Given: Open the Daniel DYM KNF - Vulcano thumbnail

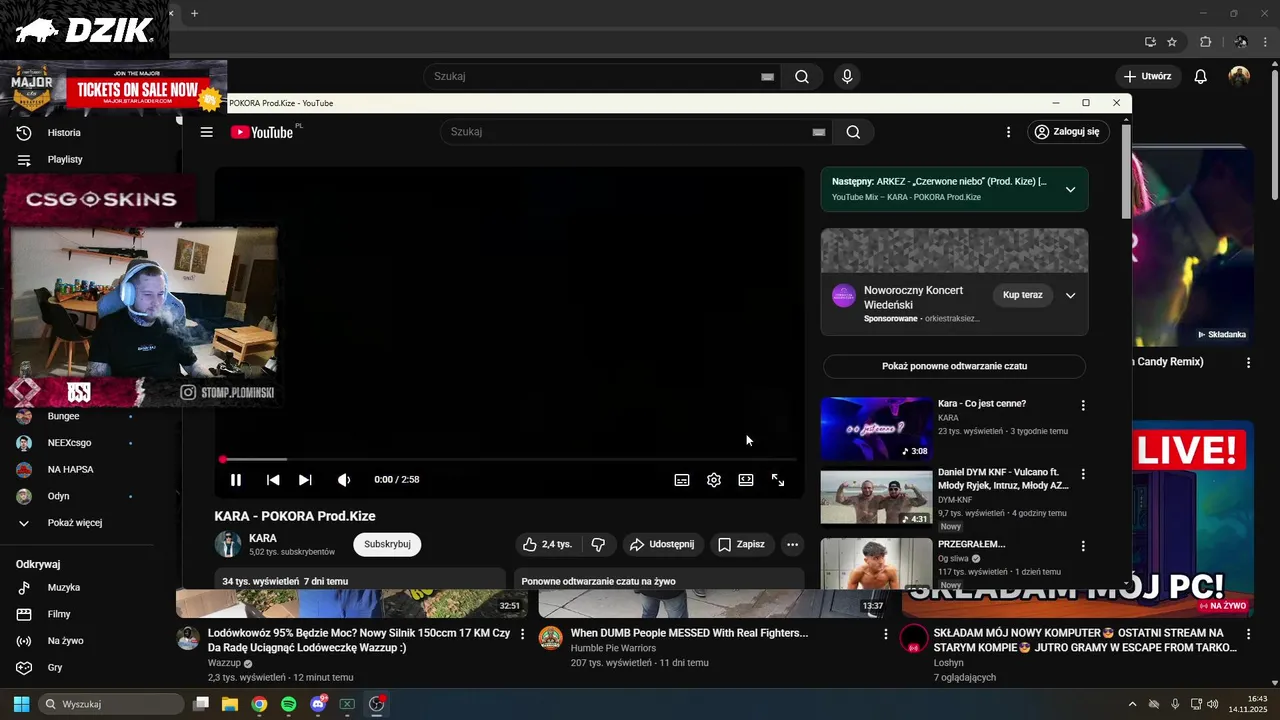Looking at the screenshot, I should (876, 497).
